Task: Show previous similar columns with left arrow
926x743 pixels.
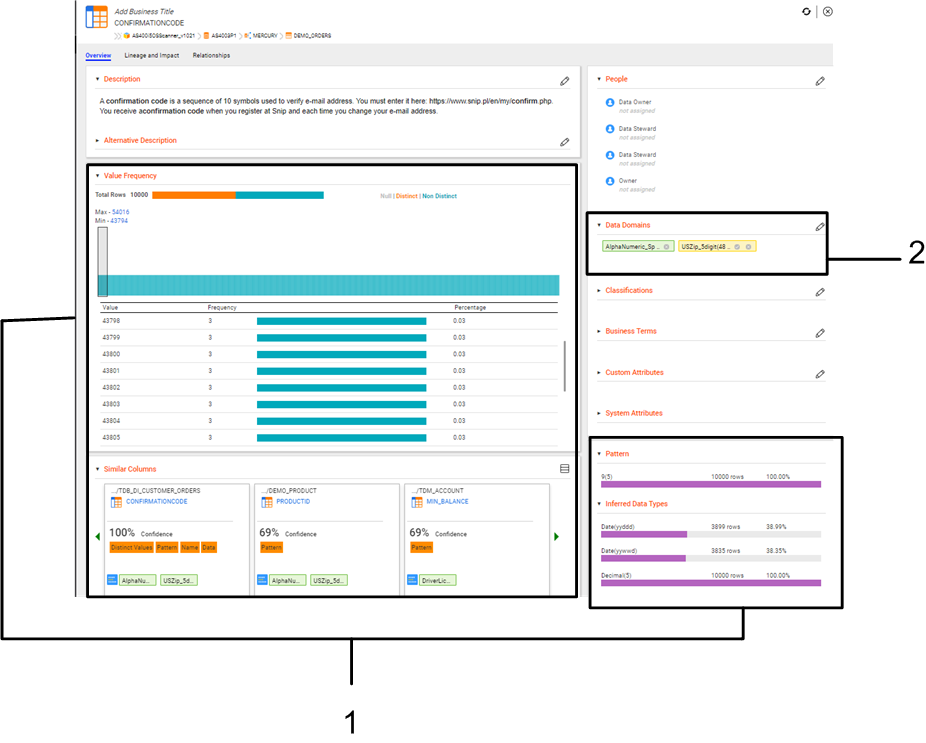Action: click(97, 536)
